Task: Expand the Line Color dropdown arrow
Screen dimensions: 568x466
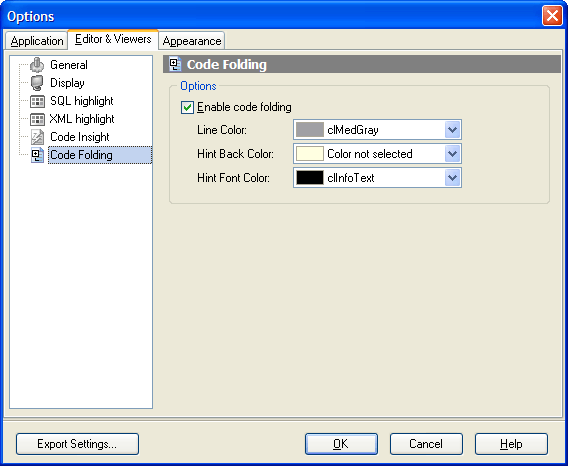Action: pos(452,130)
